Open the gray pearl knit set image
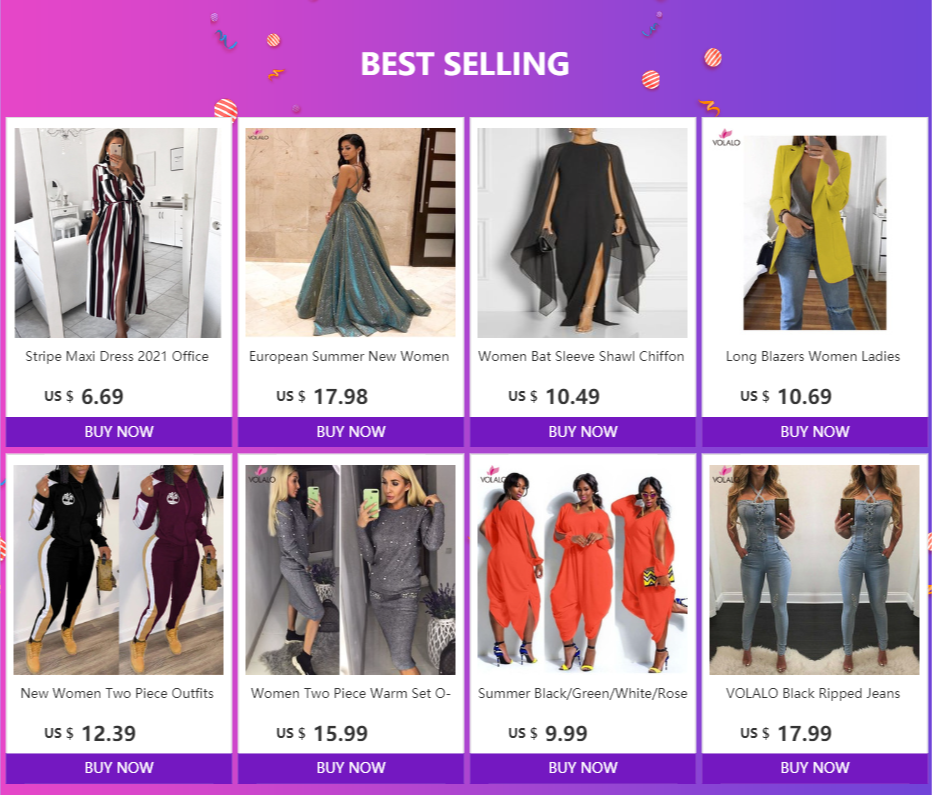Image resolution: width=932 pixels, height=795 pixels. coord(351,570)
